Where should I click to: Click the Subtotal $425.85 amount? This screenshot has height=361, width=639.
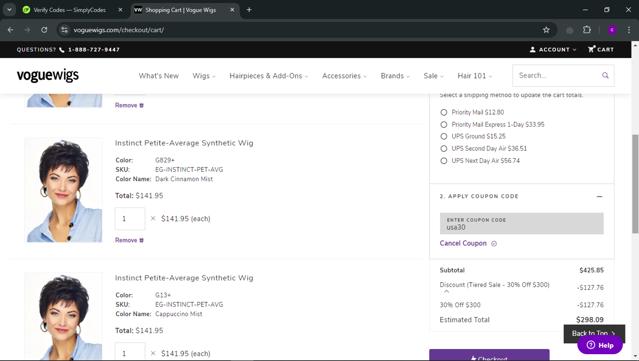pyautogui.click(x=591, y=270)
